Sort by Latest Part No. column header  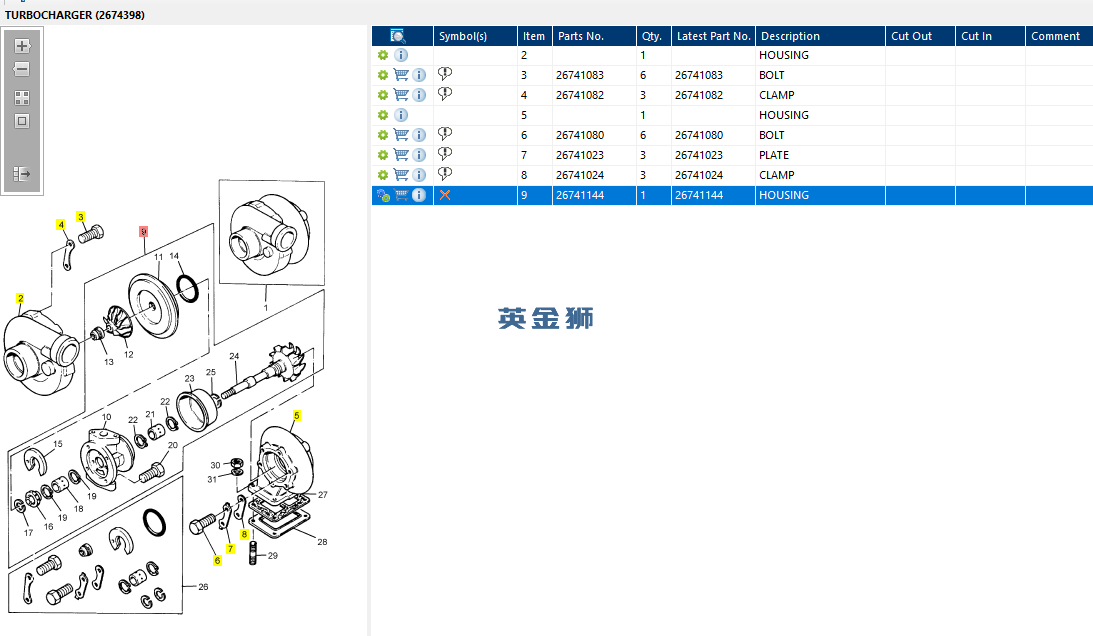tap(714, 36)
